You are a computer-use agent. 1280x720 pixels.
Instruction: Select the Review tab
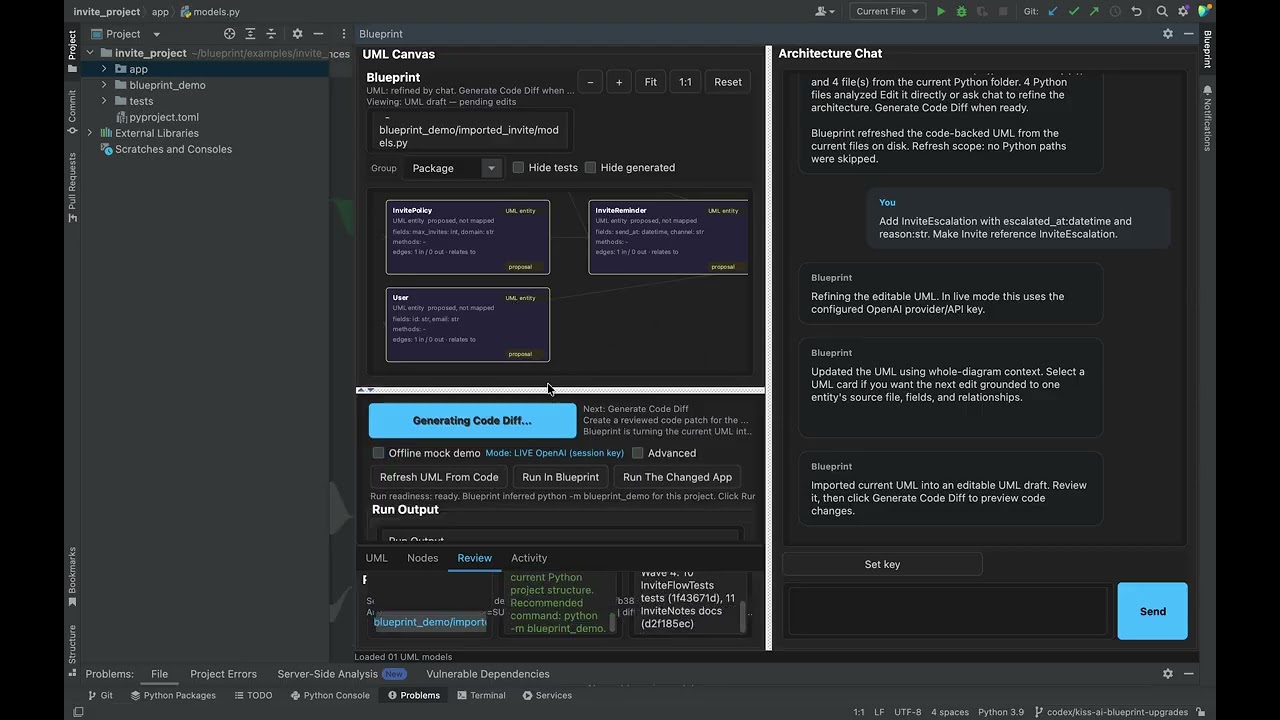coord(475,558)
